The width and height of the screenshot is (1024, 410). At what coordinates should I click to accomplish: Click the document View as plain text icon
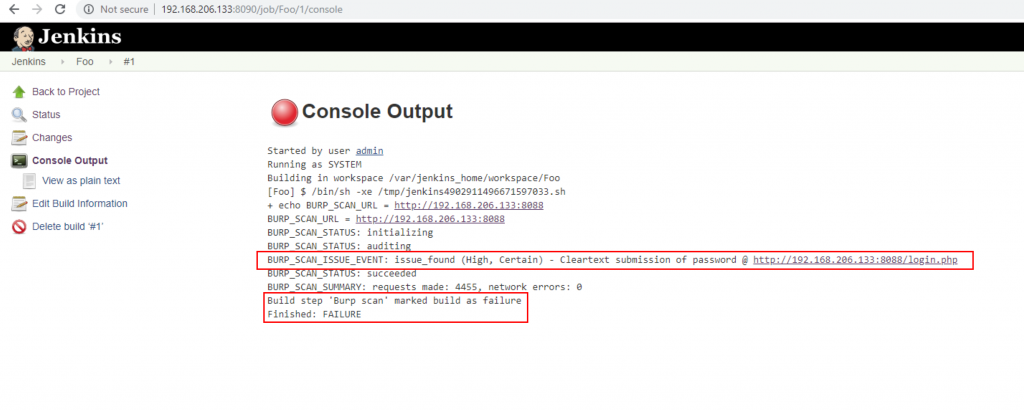point(29,181)
